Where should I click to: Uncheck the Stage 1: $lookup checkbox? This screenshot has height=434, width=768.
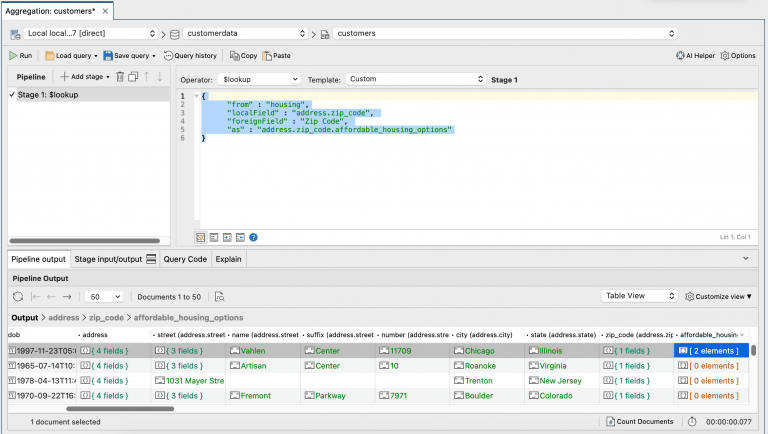12,95
